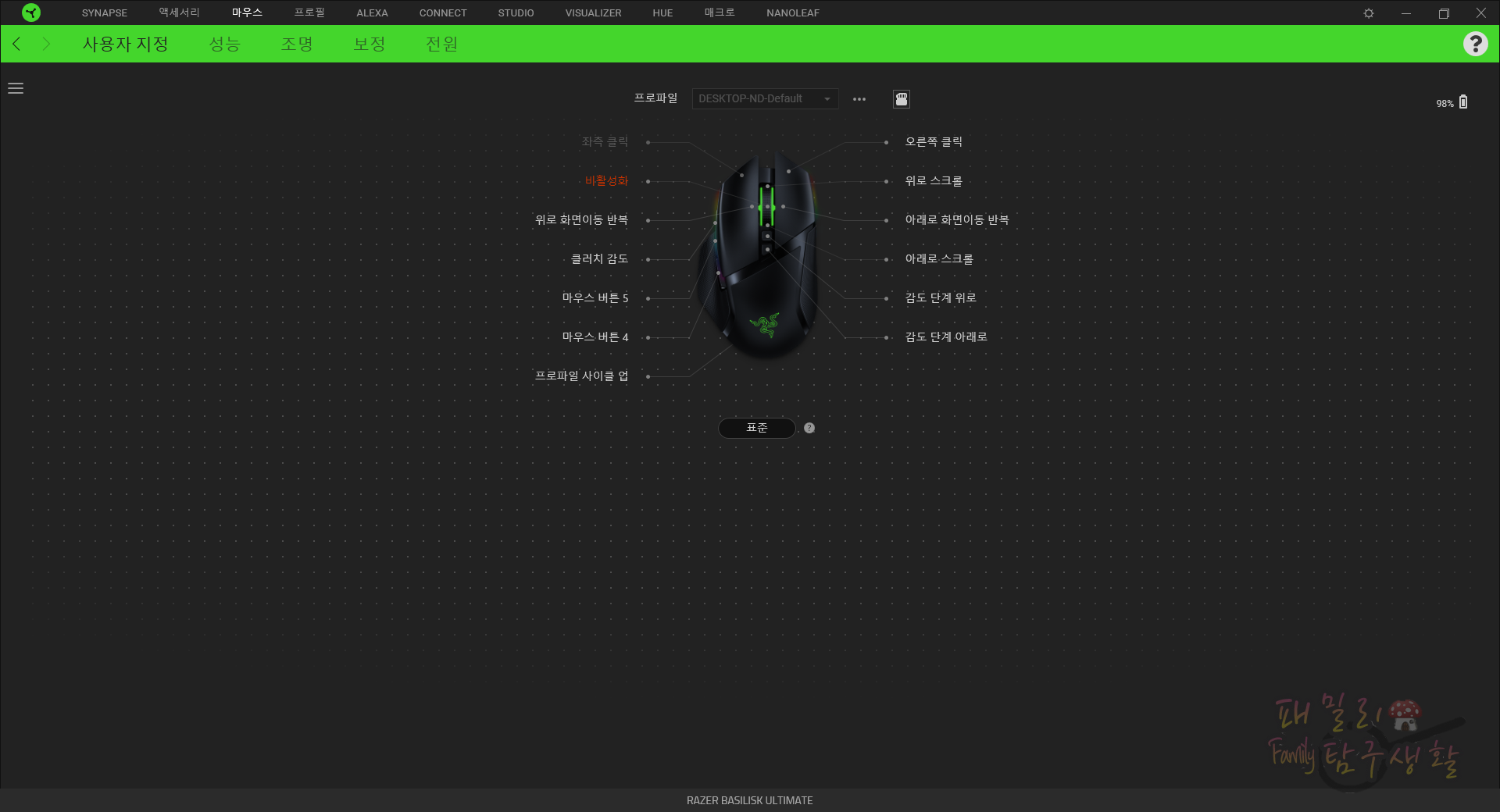Open profile options three-dots menu
Viewport: 1500px width, 812px height.
point(859,99)
